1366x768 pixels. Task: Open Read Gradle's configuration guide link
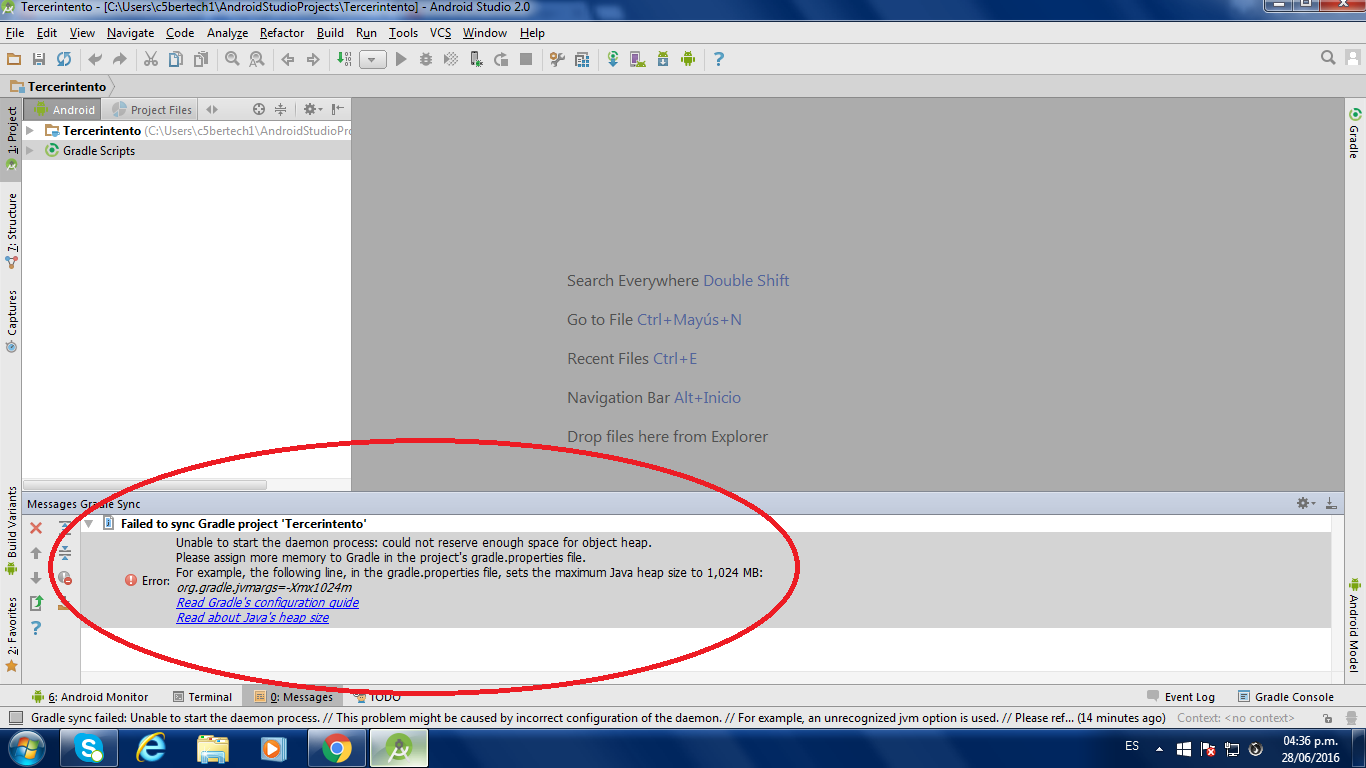[x=267, y=603]
